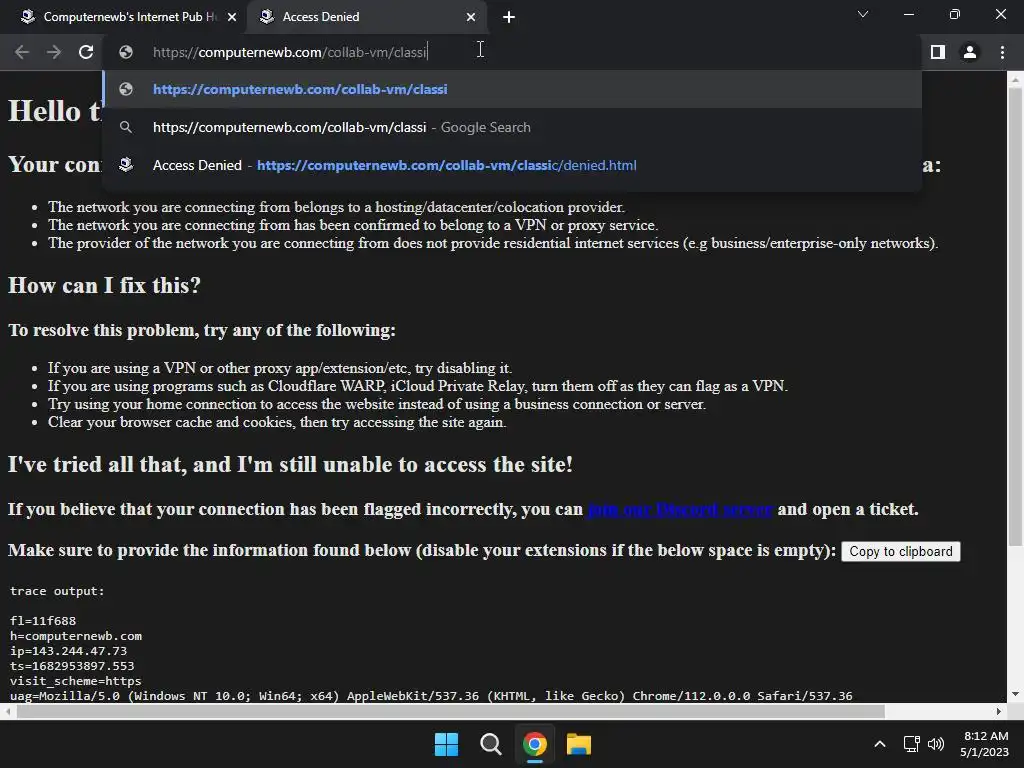This screenshot has height=768, width=1024.
Task: Reload the current page
Action: coord(86,52)
